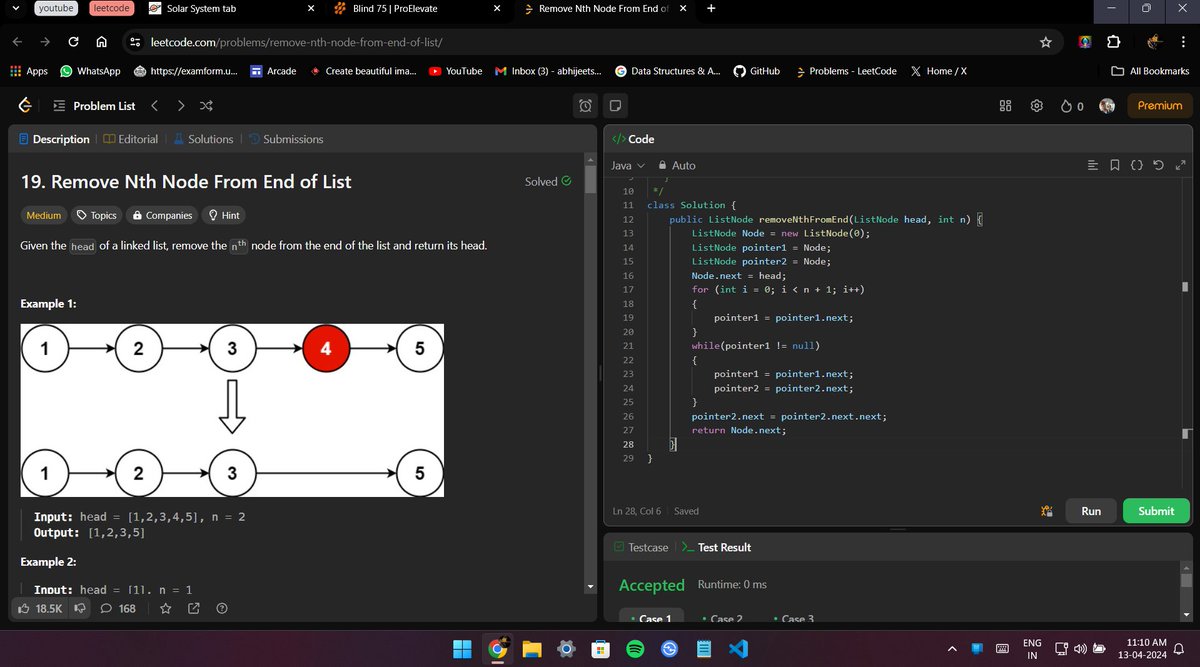Viewport: 1200px width, 667px height.
Task: Go to previous problem arrow
Action: coord(154,105)
